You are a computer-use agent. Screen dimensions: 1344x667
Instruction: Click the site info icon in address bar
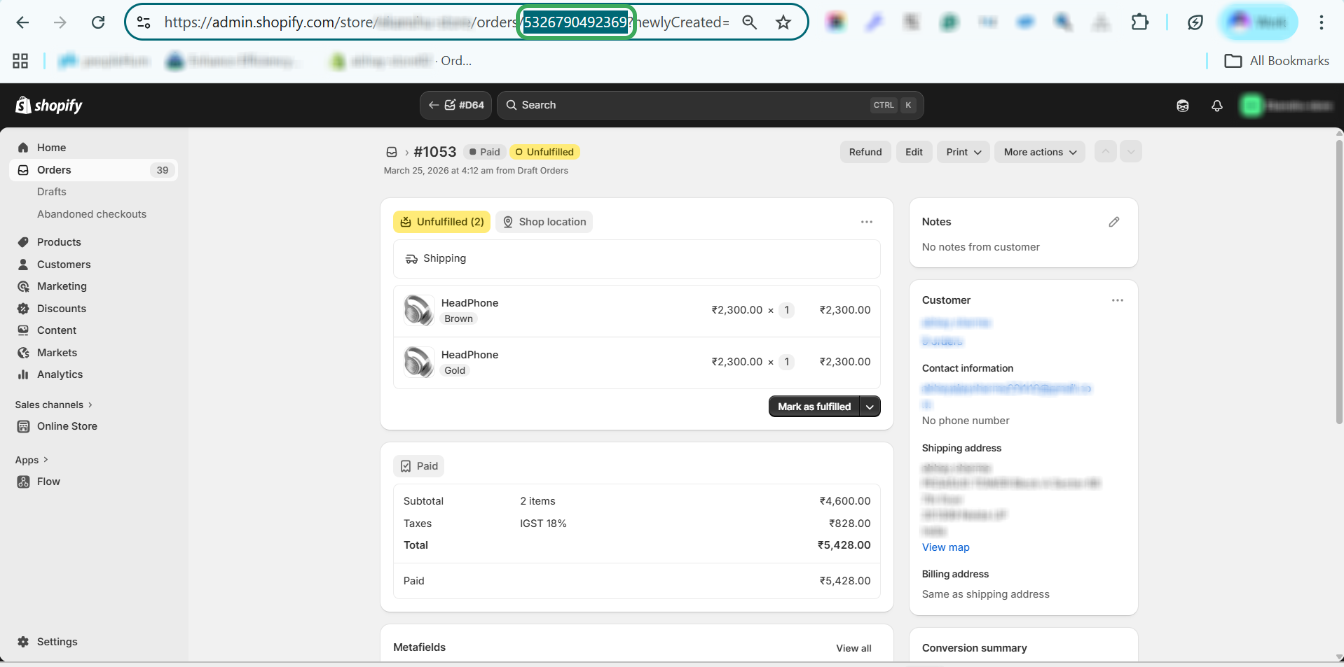tap(143, 22)
